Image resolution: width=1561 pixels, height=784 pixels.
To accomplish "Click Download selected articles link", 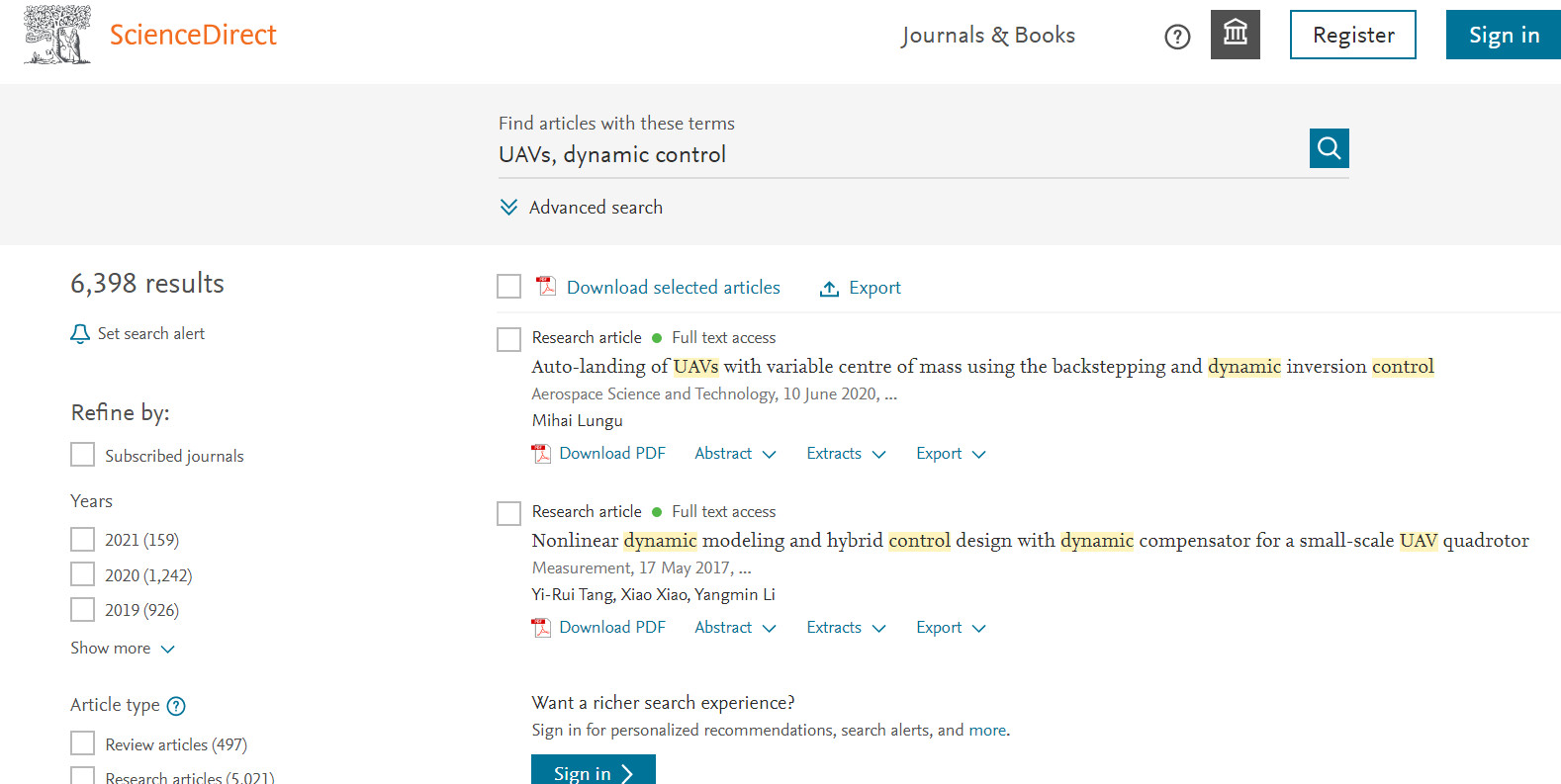I will 674,287.
